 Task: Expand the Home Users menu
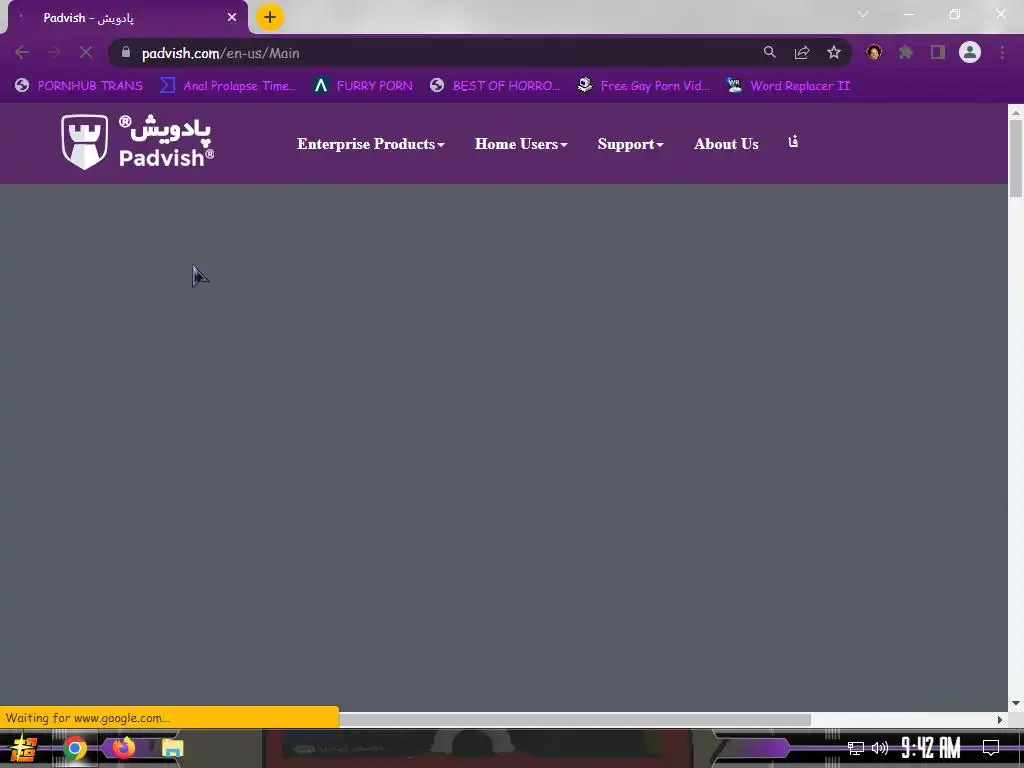click(520, 144)
